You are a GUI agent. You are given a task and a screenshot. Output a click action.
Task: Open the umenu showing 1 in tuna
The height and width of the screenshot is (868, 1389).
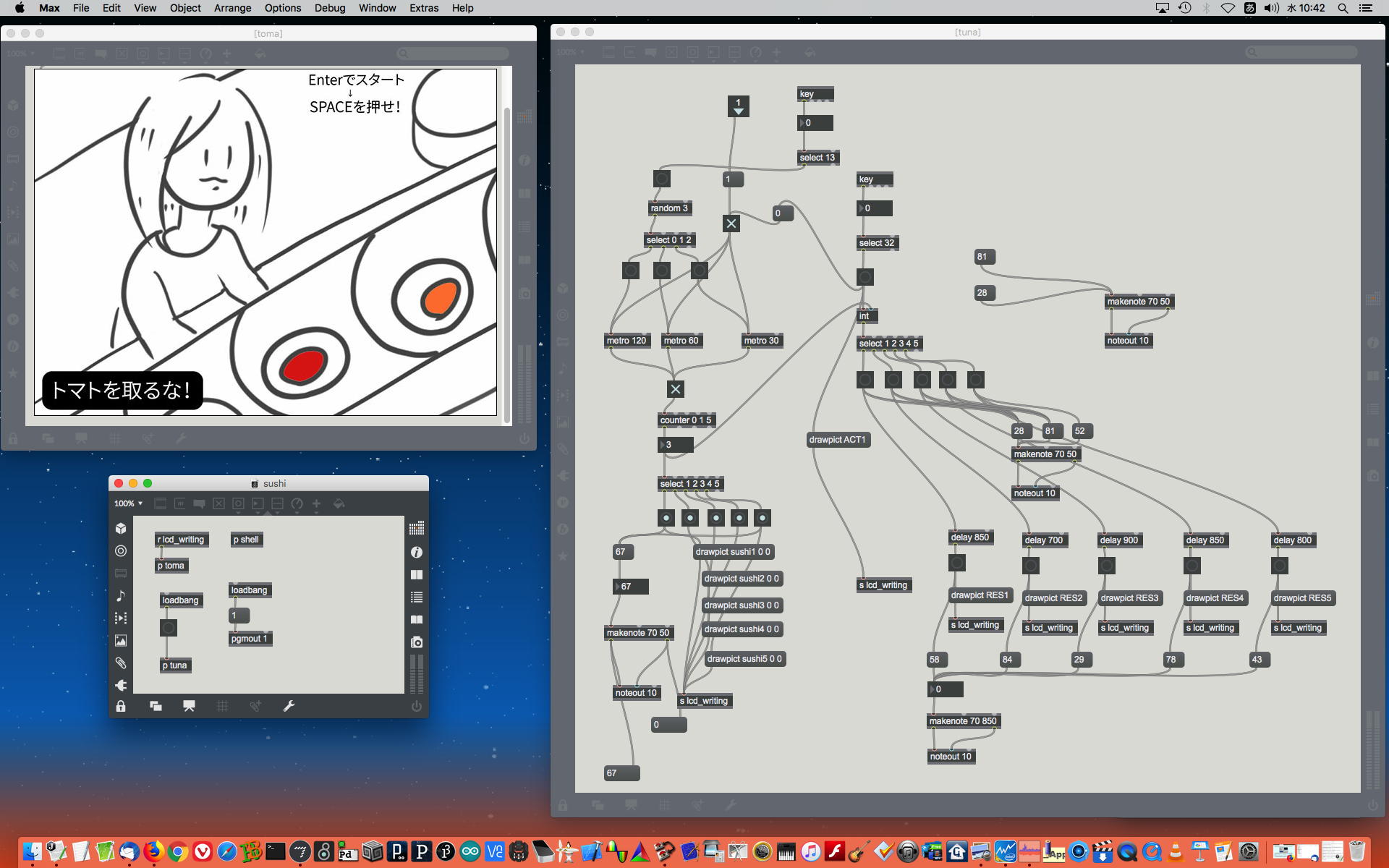tap(738, 106)
